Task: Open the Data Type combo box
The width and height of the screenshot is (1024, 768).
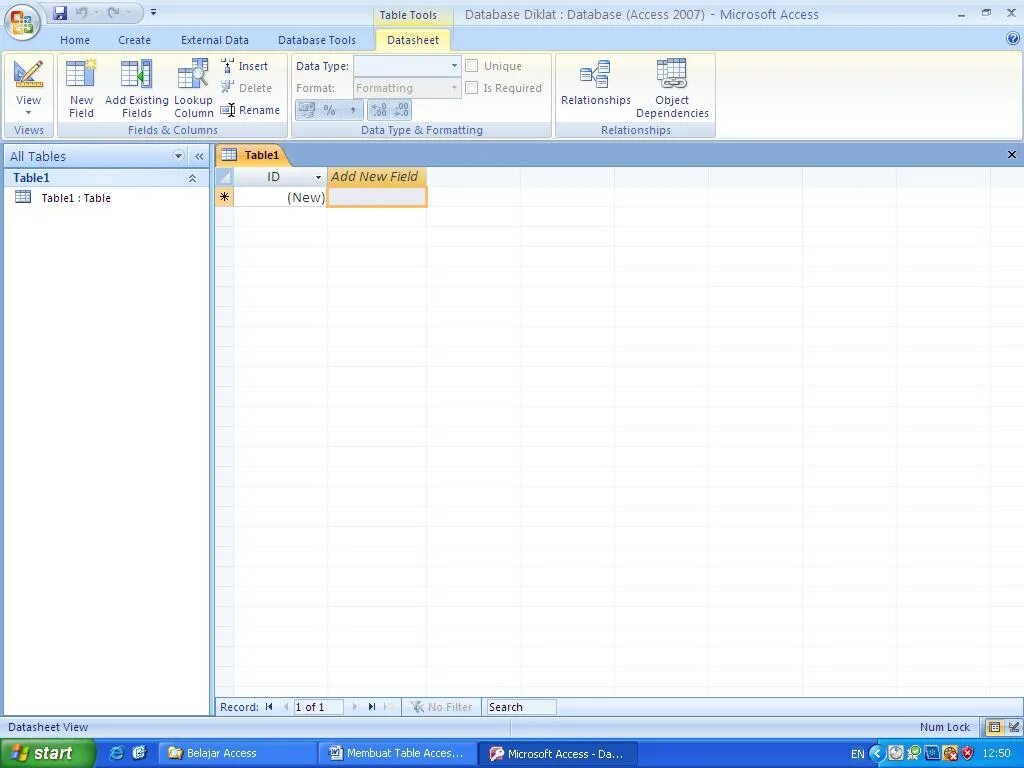Action: click(x=406, y=66)
